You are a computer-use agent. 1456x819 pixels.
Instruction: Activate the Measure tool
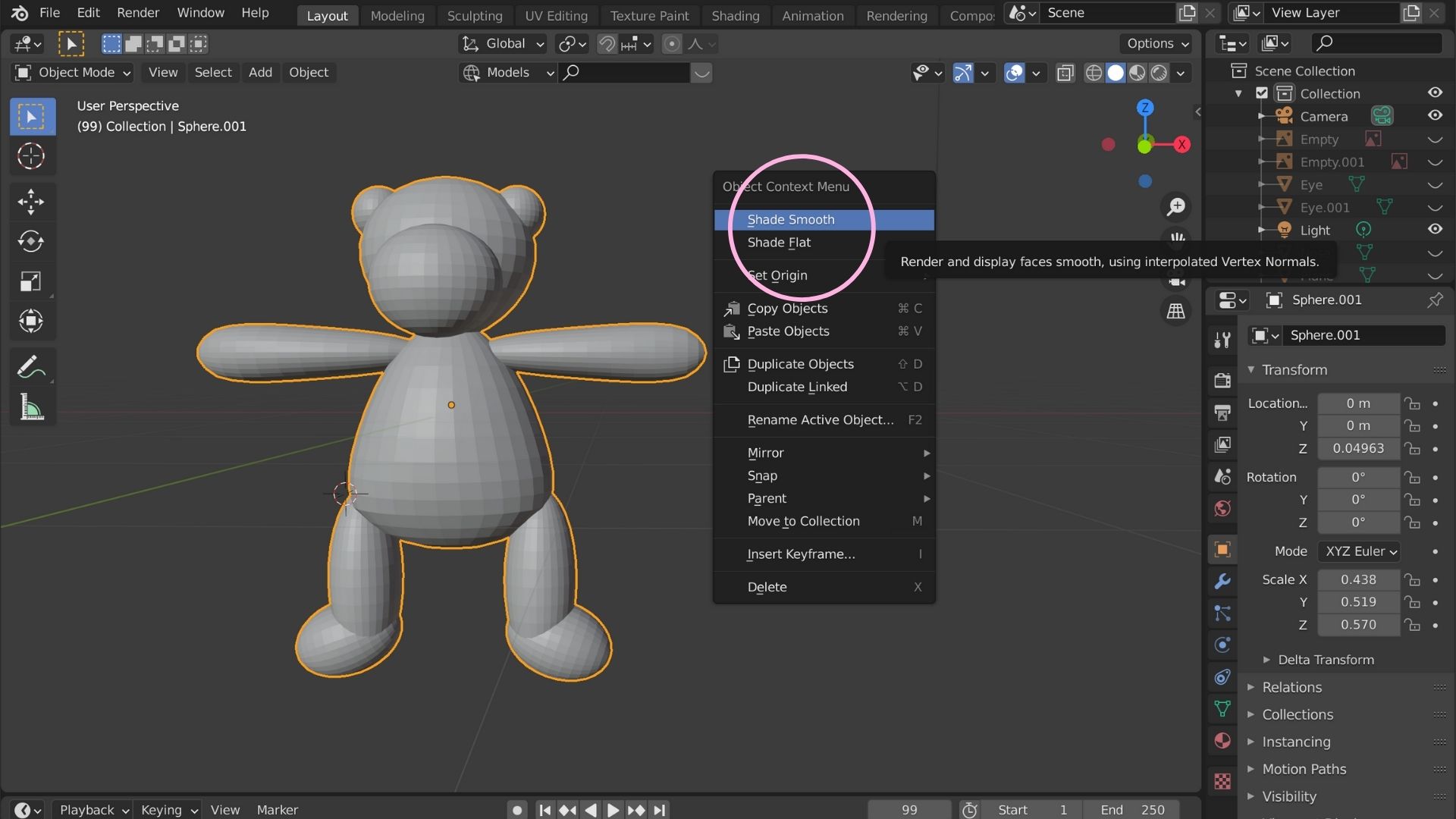tap(32, 407)
